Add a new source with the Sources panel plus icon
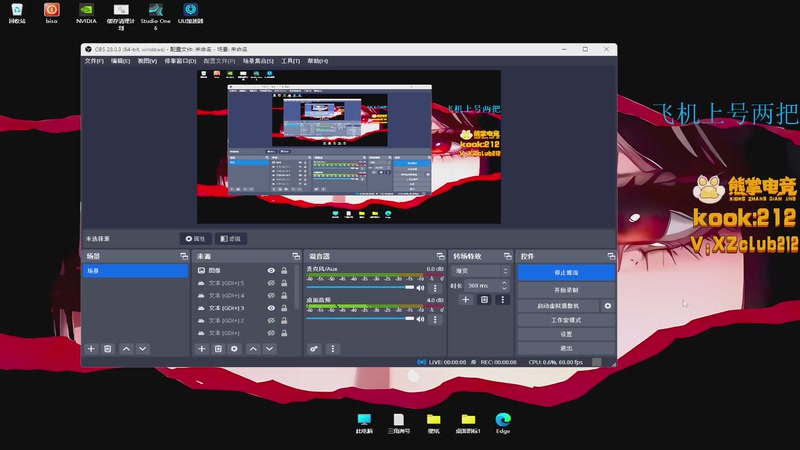Image resolution: width=800 pixels, height=450 pixels. [202, 348]
